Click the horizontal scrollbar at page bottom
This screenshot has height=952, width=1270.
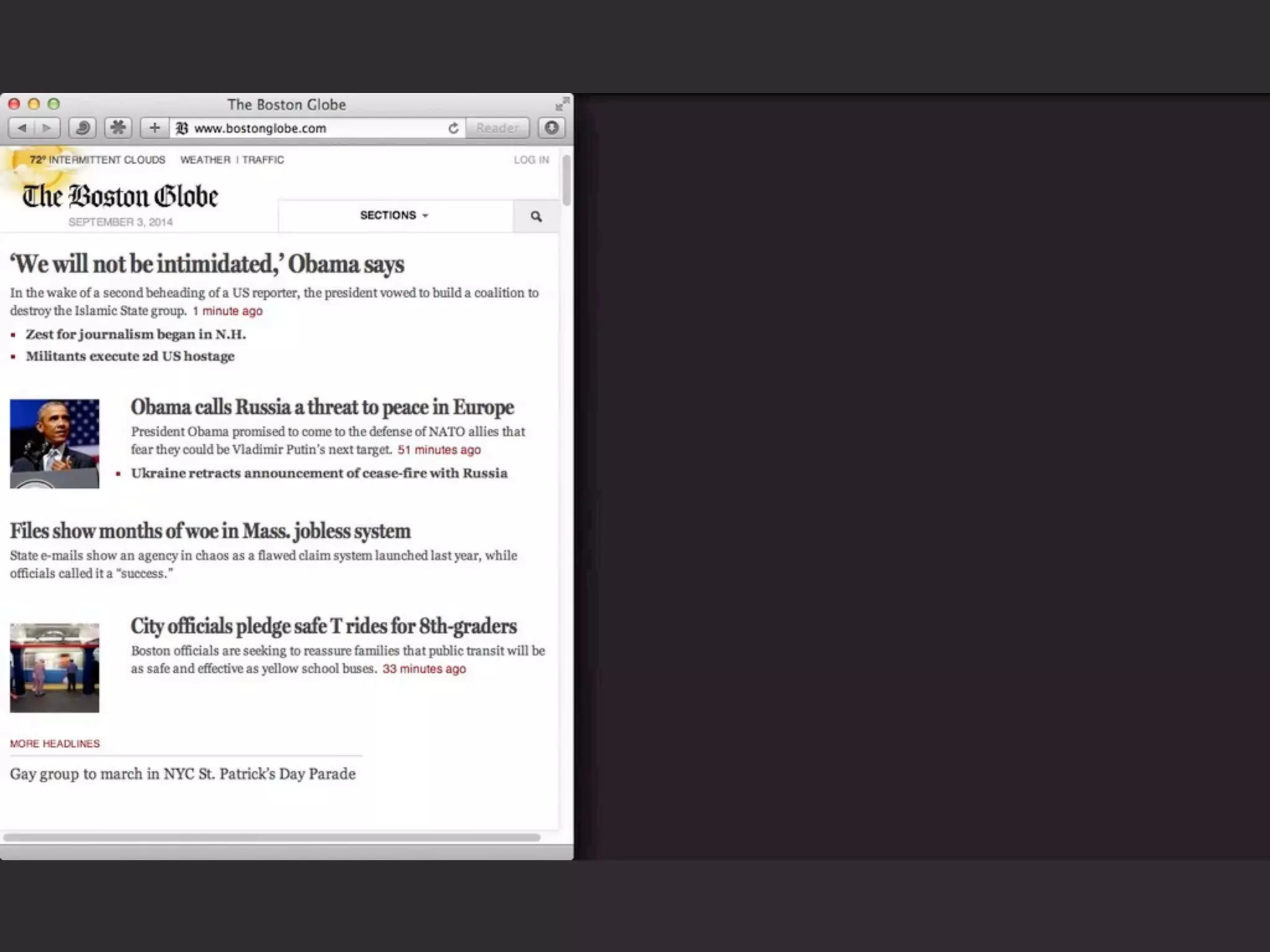point(272,837)
